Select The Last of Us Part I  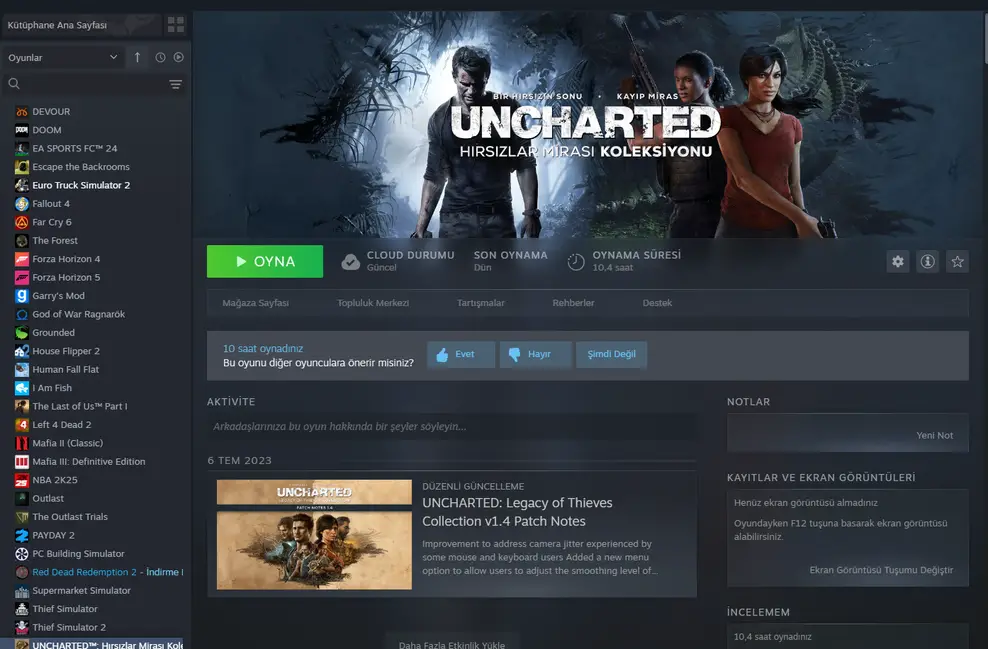(80, 406)
